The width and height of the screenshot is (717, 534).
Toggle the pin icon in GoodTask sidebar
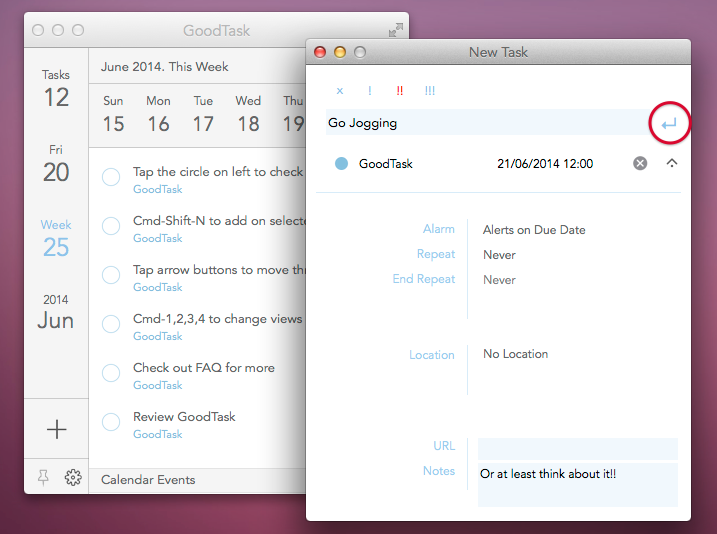[43, 477]
